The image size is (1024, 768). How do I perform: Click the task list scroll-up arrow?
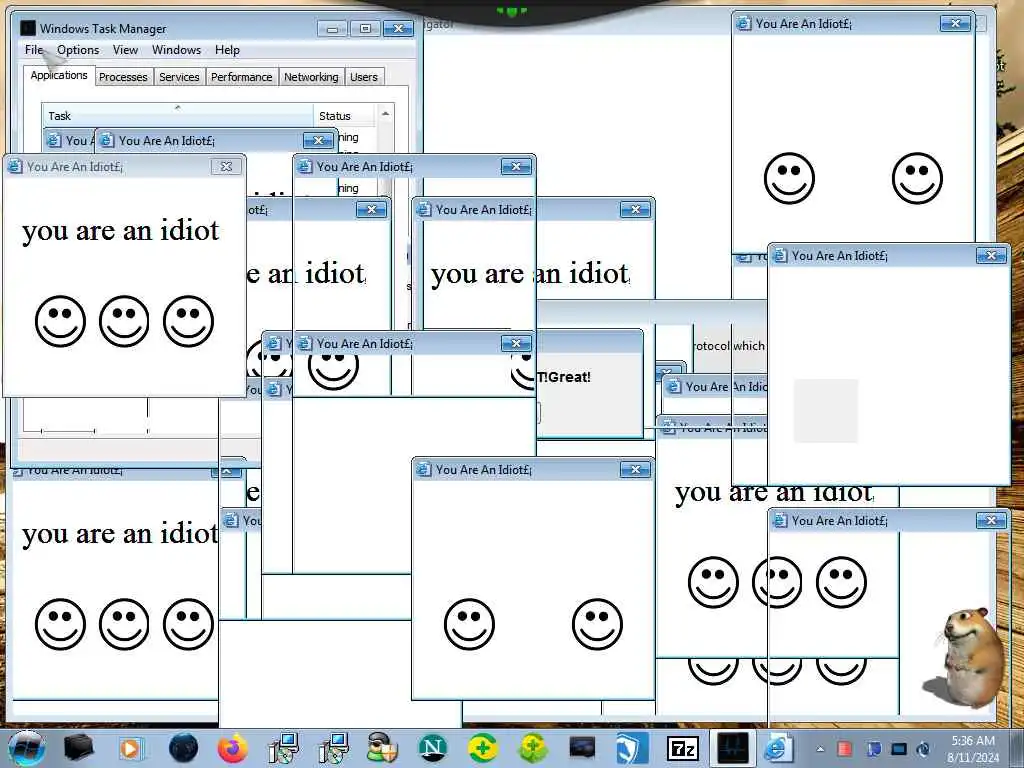click(385, 114)
